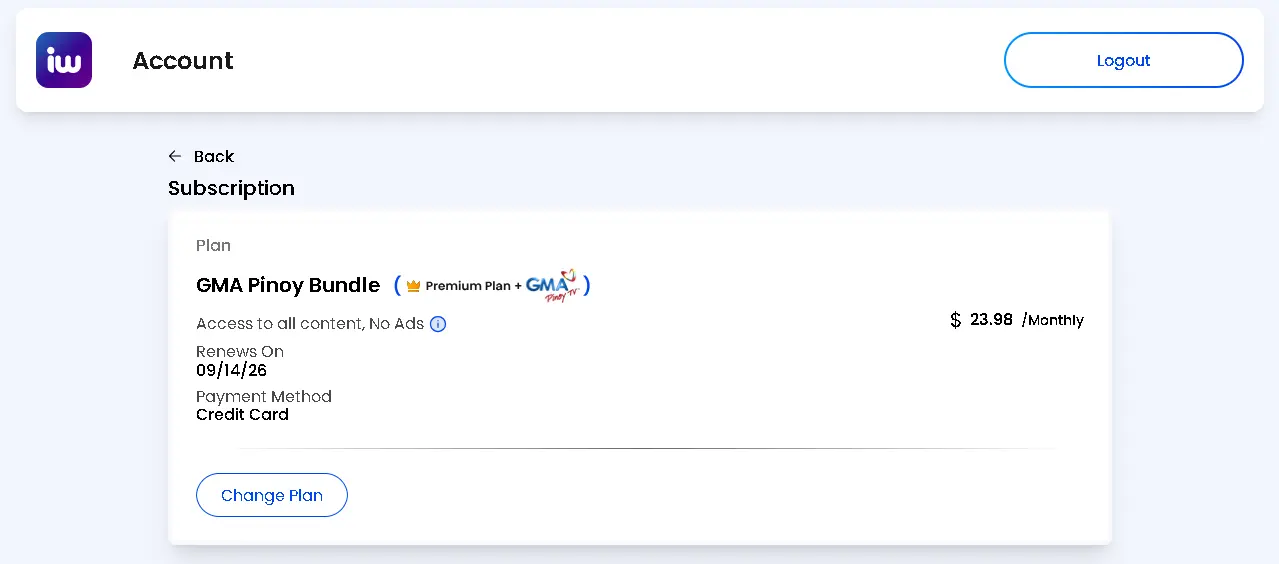Click the dollar sign price symbol

[x=956, y=320]
